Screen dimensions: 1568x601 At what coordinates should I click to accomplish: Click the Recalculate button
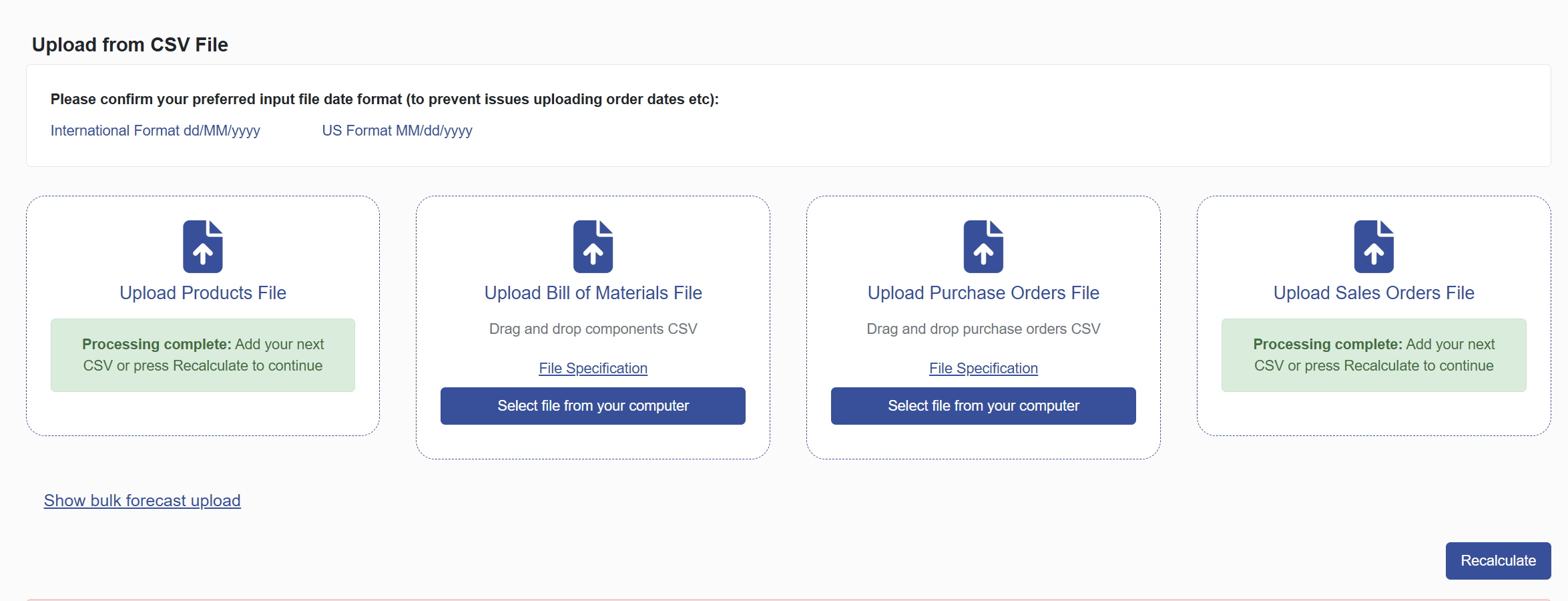click(x=1498, y=561)
